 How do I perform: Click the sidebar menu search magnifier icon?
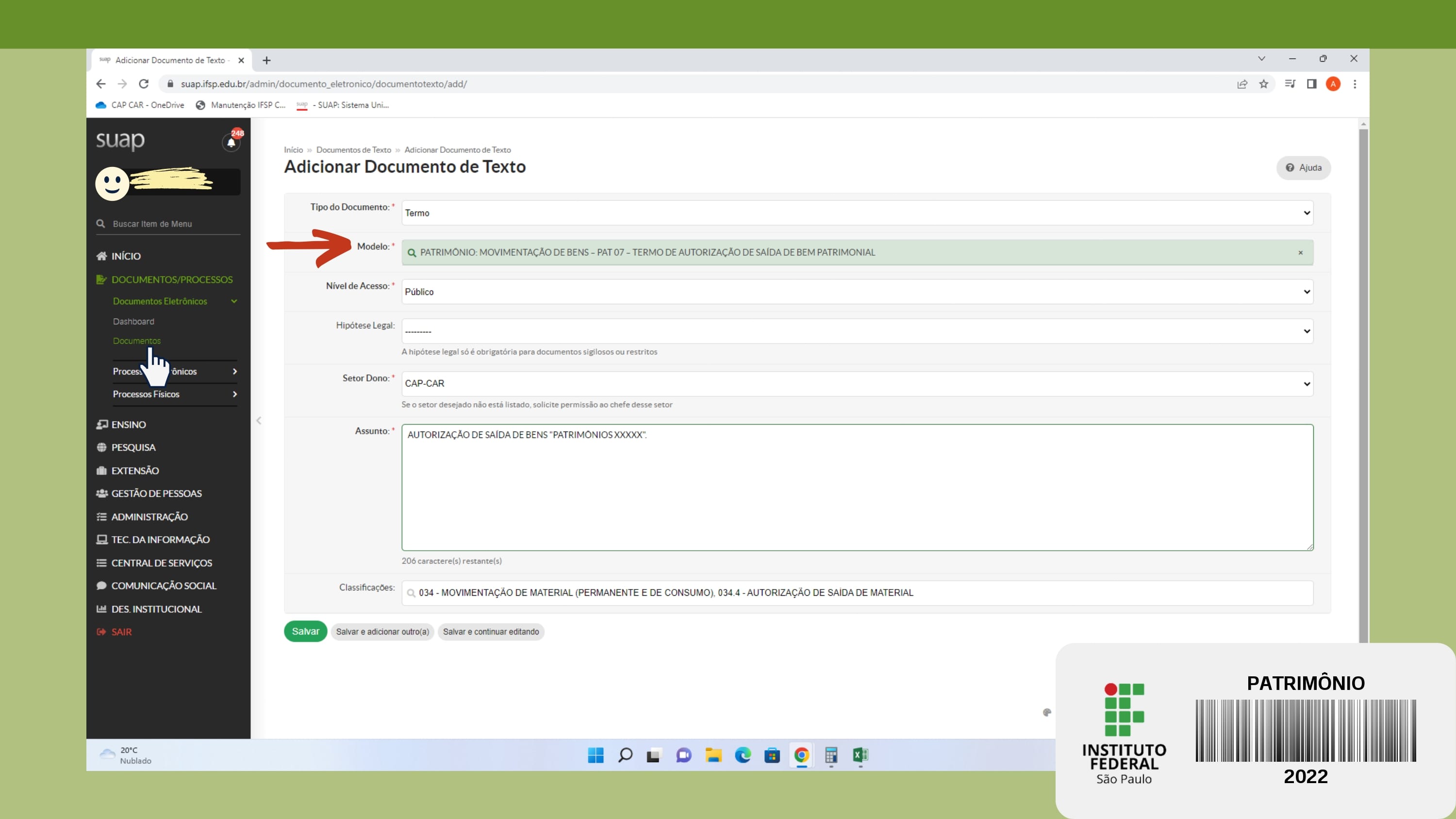click(x=100, y=224)
